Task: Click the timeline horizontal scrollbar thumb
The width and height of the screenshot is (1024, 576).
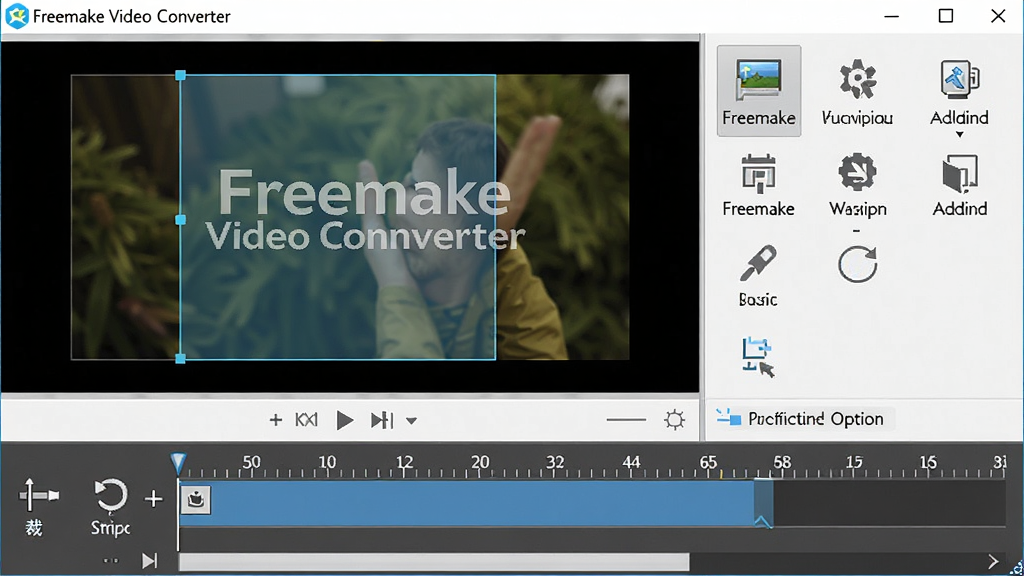Action: (434, 562)
